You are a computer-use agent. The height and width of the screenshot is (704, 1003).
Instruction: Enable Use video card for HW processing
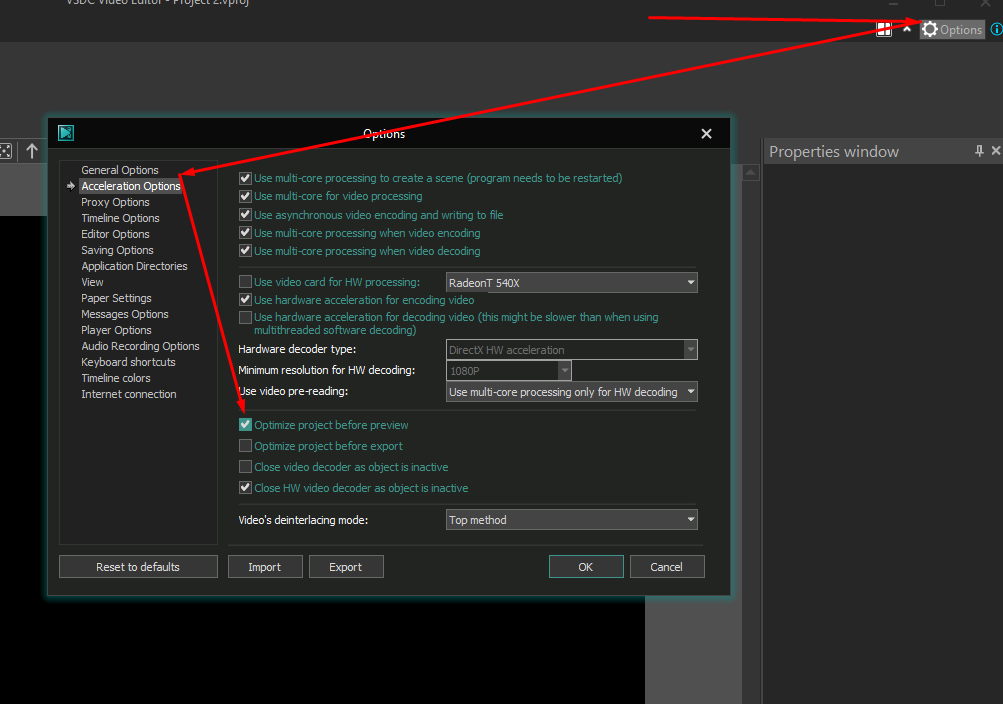[x=245, y=281]
